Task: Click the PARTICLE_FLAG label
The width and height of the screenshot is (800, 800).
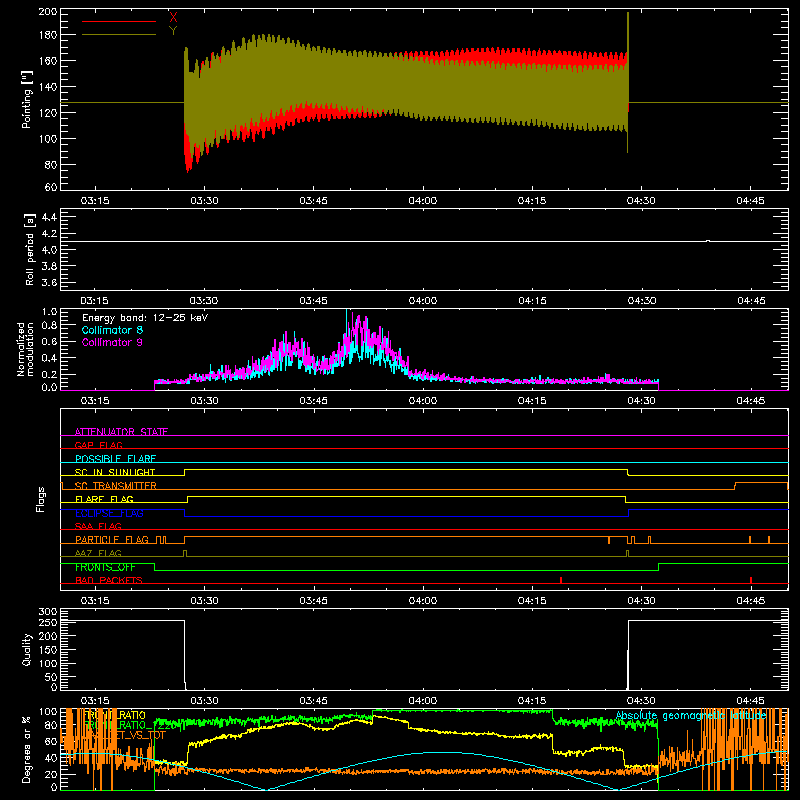Action: pos(112,540)
